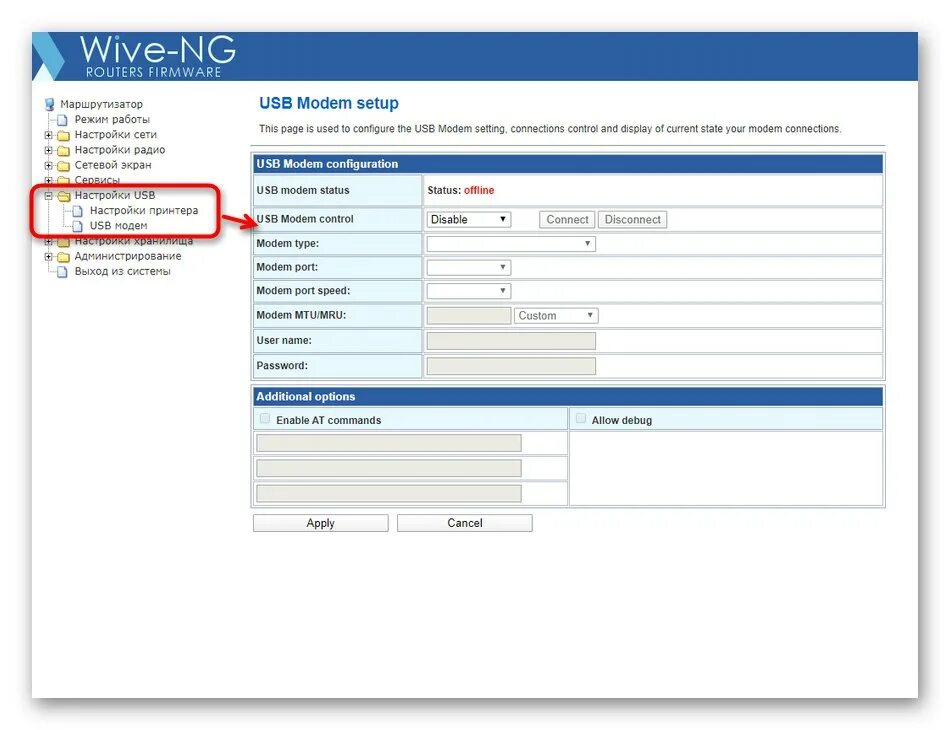Open the Modem port speed dropdown
The height and width of the screenshot is (730, 950).
coord(468,291)
